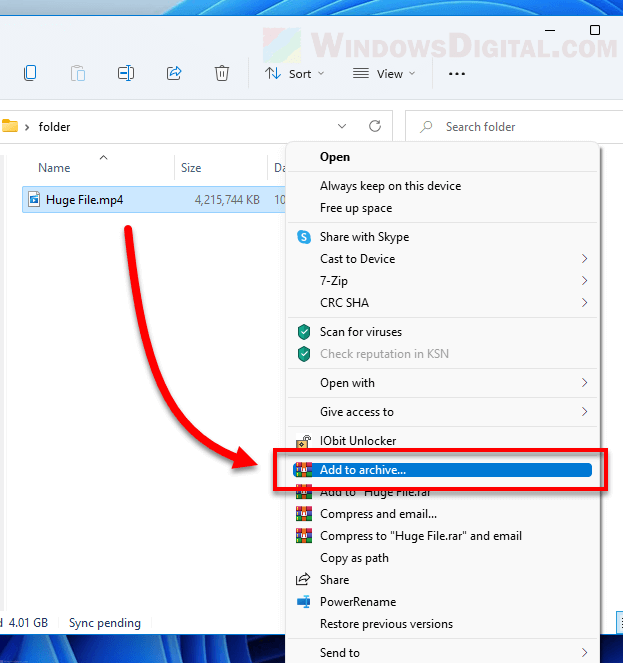Choose Compress and email...
Viewport: 623px width, 663px height.
pos(442,514)
